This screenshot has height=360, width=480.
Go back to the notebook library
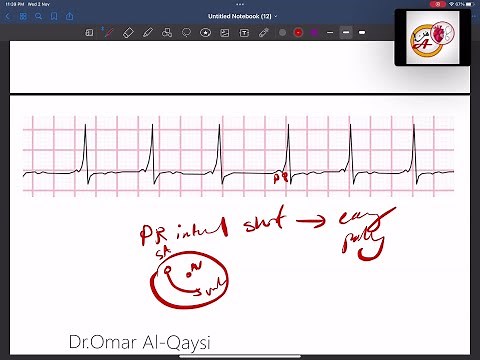pos(8,16)
